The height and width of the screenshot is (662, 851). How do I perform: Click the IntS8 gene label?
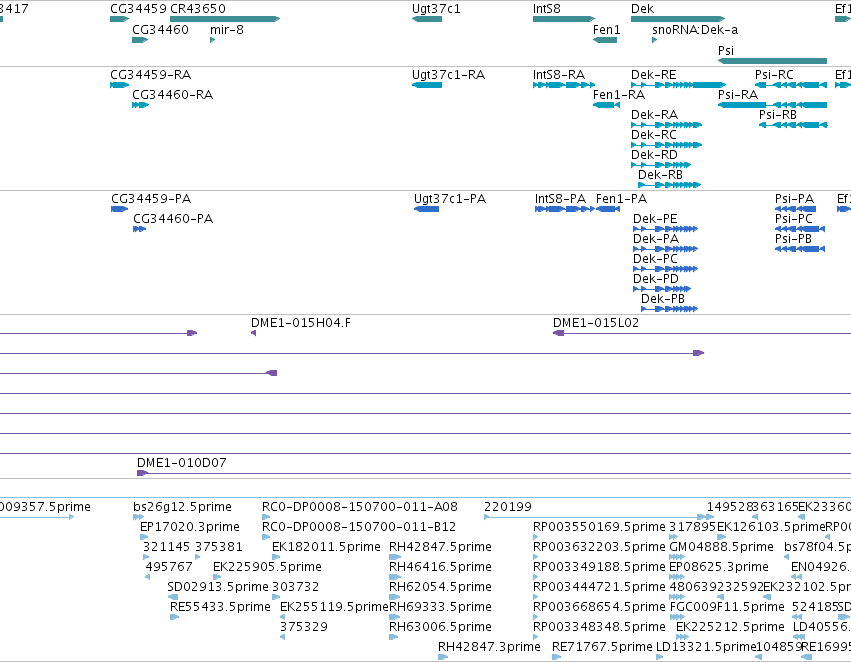click(x=547, y=9)
